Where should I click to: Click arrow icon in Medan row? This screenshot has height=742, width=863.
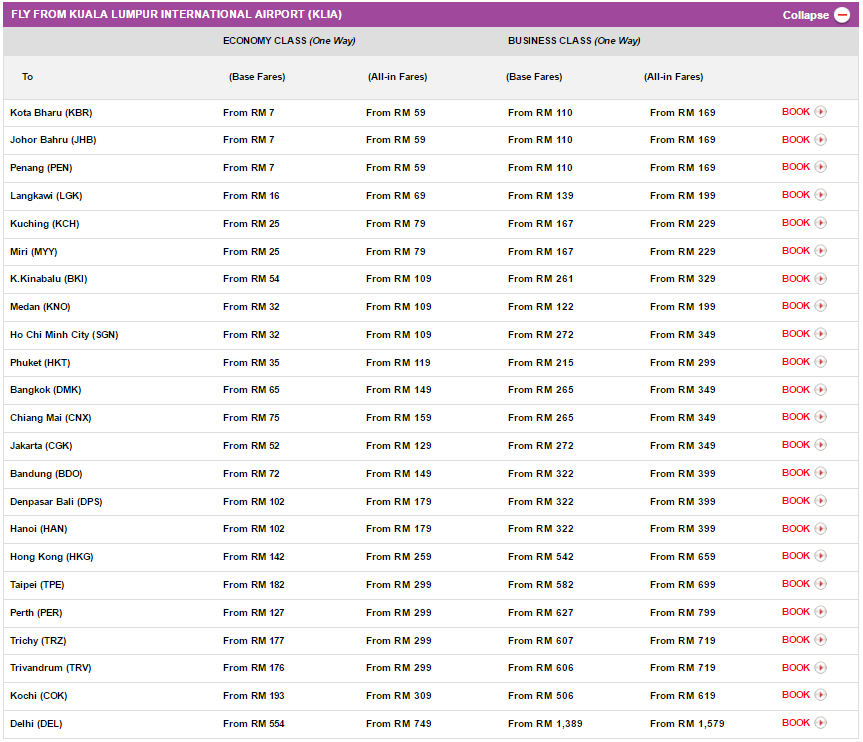click(x=821, y=305)
